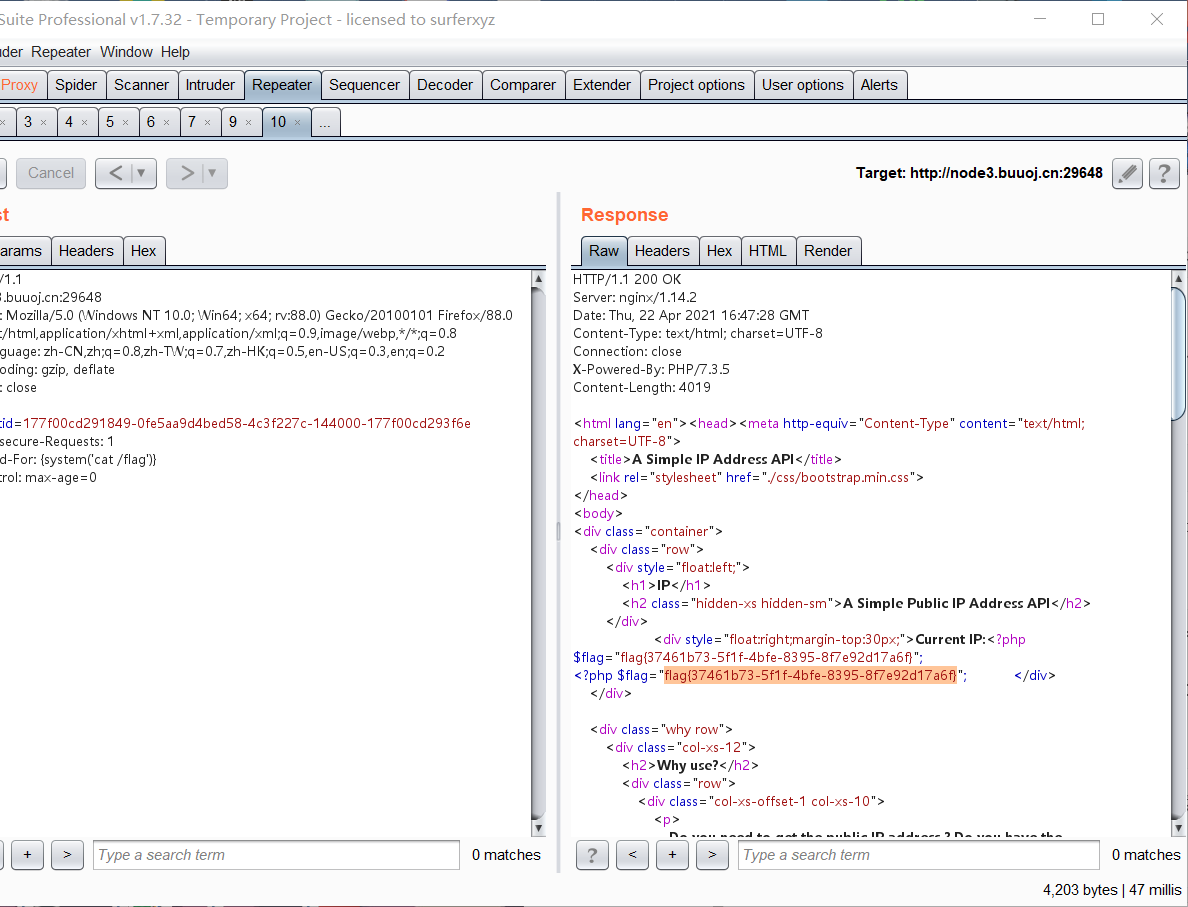Show response HTML view
This screenshot has width=1188, height=907.
coord(768,251)
